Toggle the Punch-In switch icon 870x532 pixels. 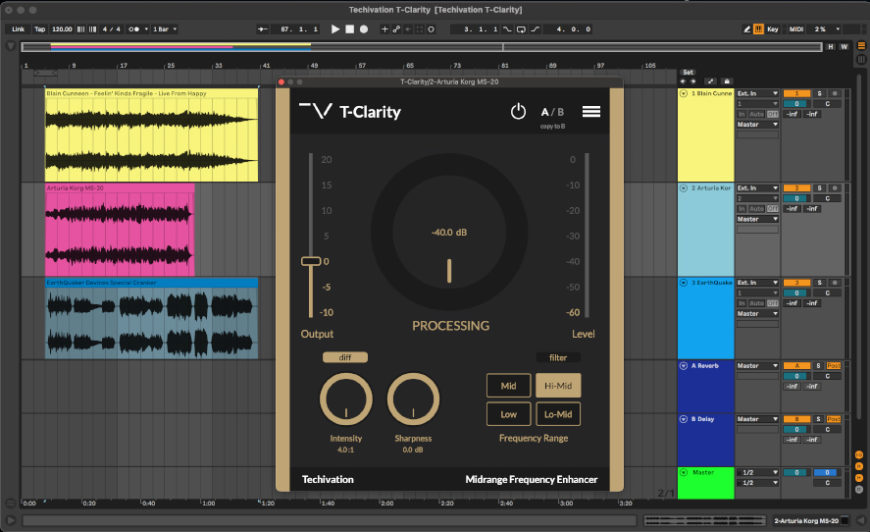coord(507,29)
